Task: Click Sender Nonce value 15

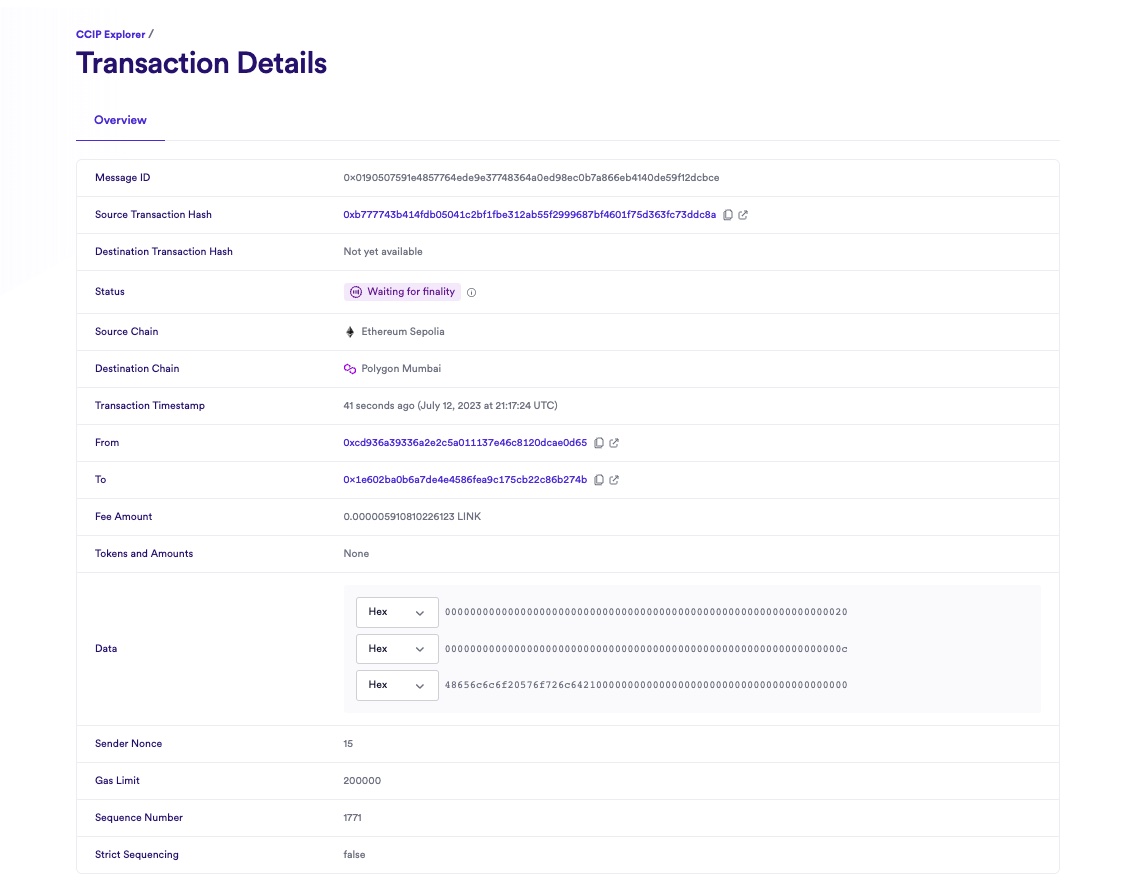Action: (x=348, y=744)
